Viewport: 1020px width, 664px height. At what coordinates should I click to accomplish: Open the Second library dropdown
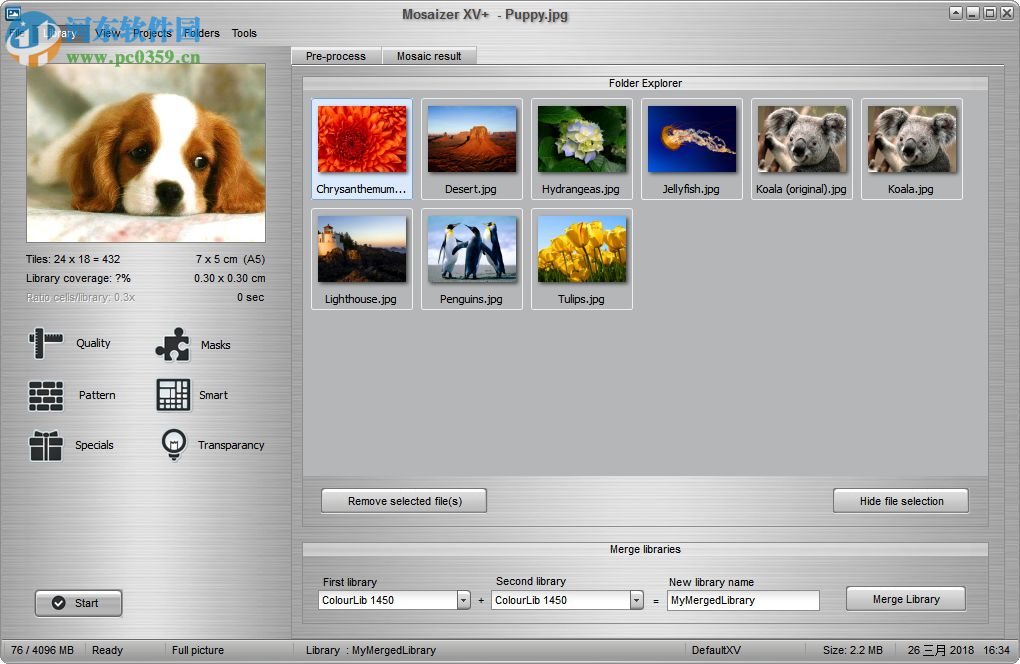pyautogui.click(x=637, y=600)
